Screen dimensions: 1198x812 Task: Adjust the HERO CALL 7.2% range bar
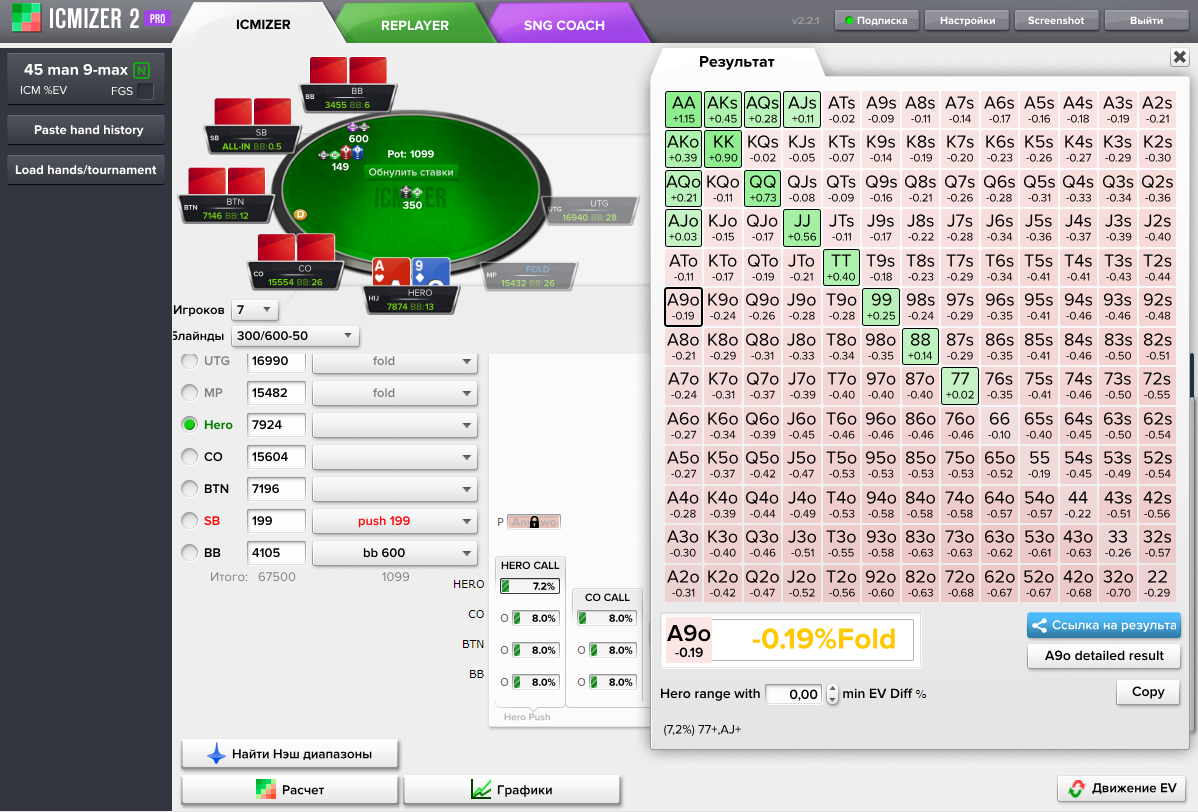[x=530, y=586]
